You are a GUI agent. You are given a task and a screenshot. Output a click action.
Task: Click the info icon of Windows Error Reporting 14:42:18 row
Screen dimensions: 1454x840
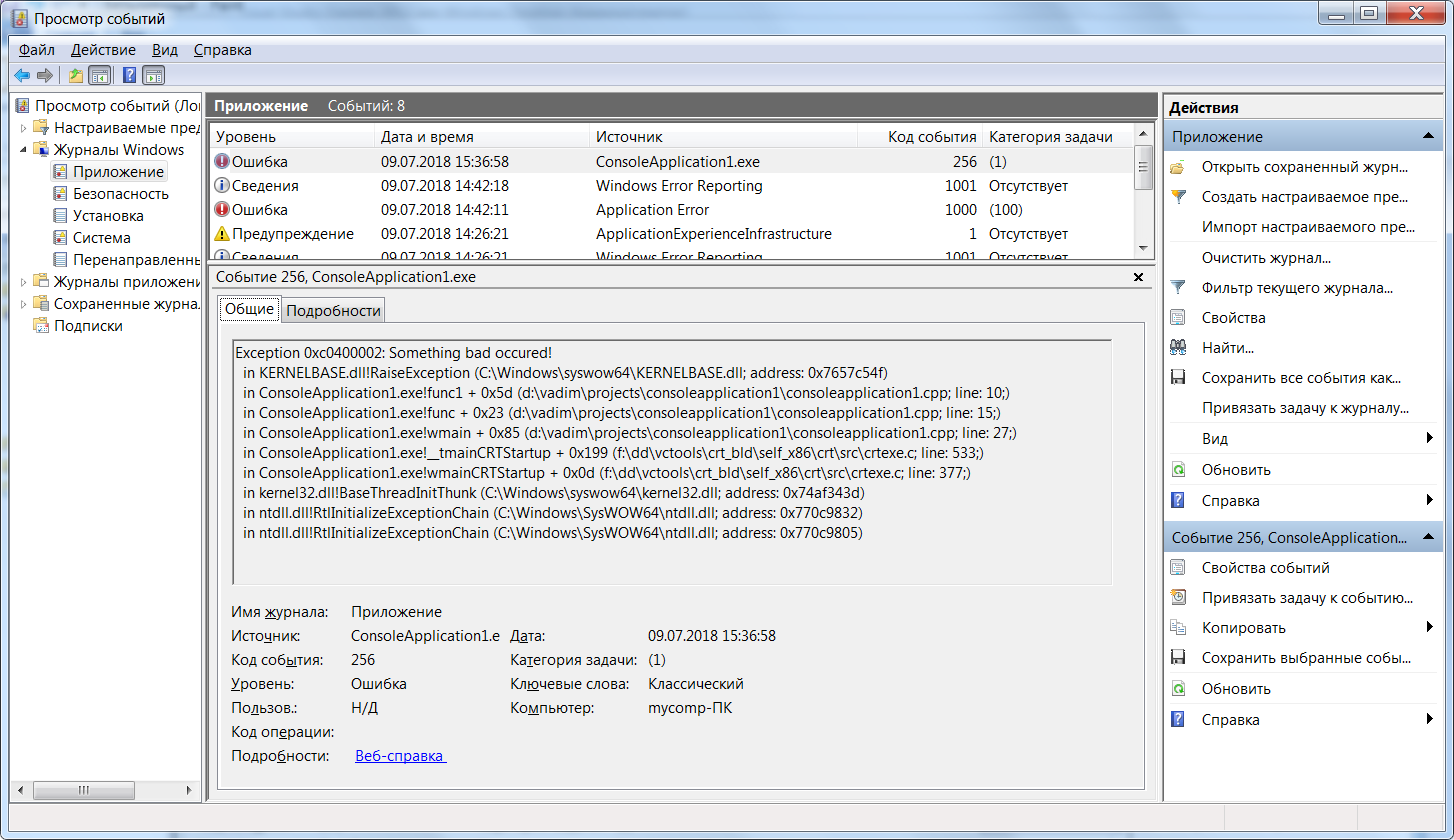[x=222, y=186]
